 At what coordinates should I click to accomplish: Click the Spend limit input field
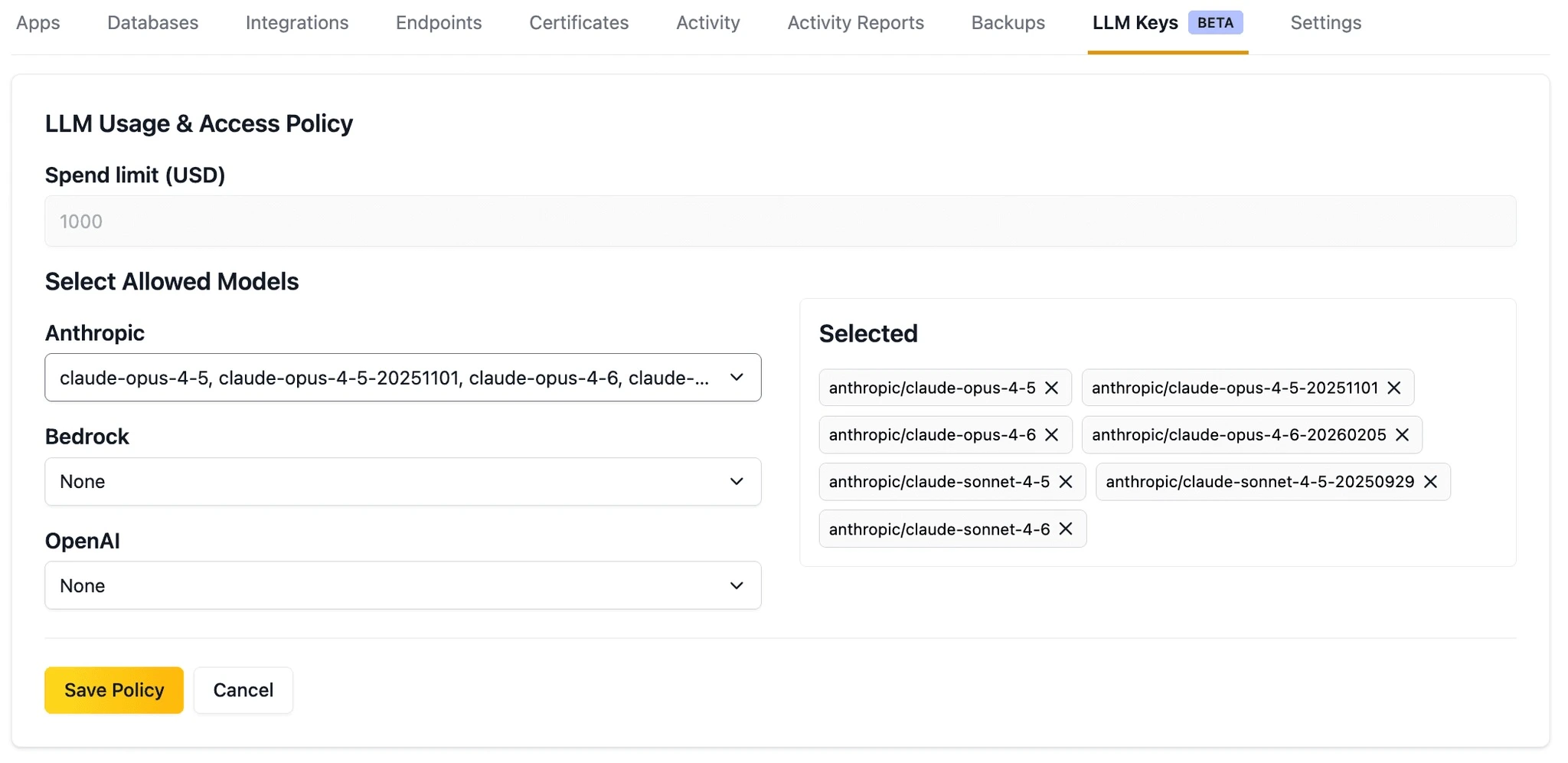point(780,221)
